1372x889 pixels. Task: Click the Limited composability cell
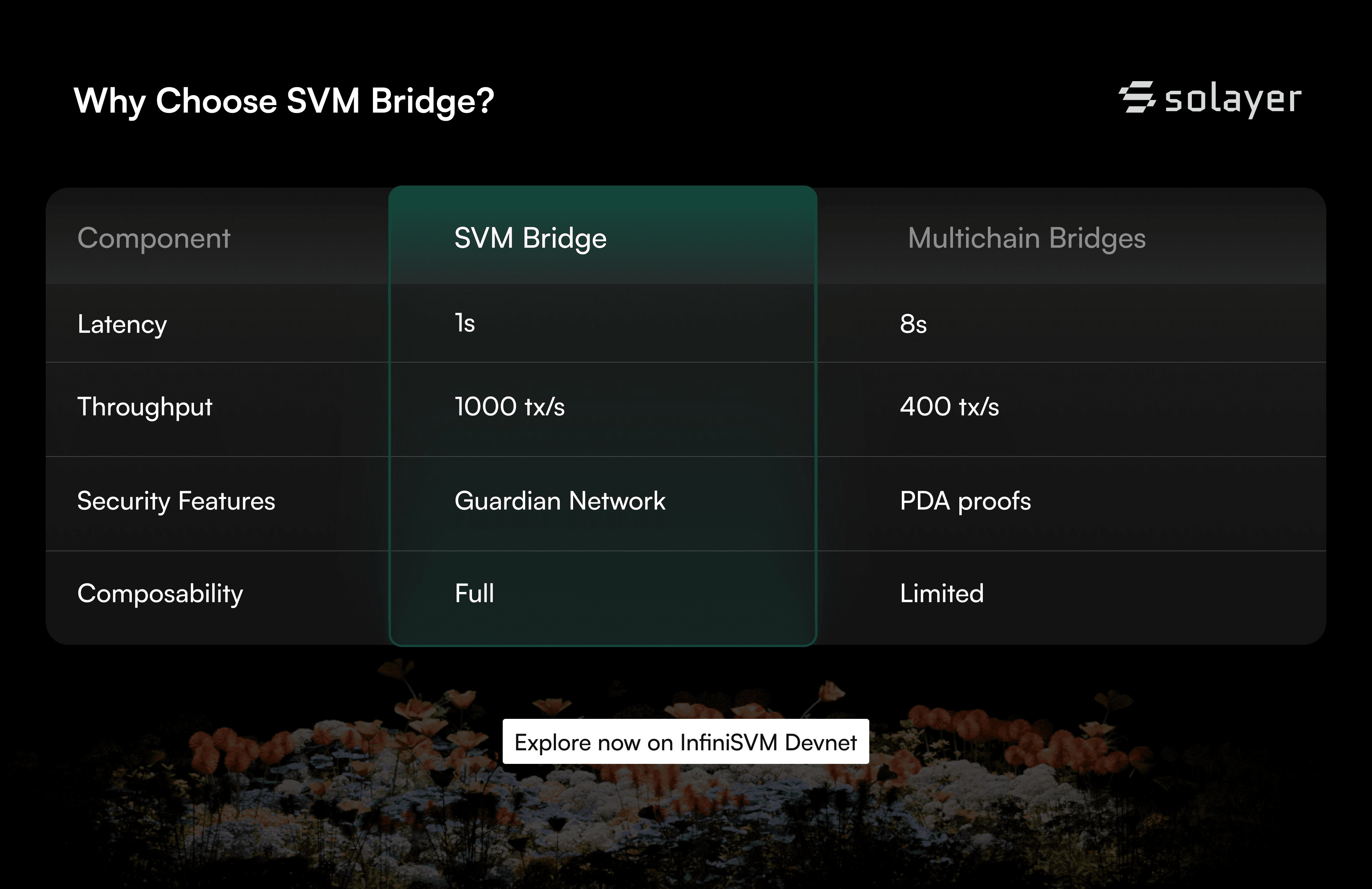942,593
